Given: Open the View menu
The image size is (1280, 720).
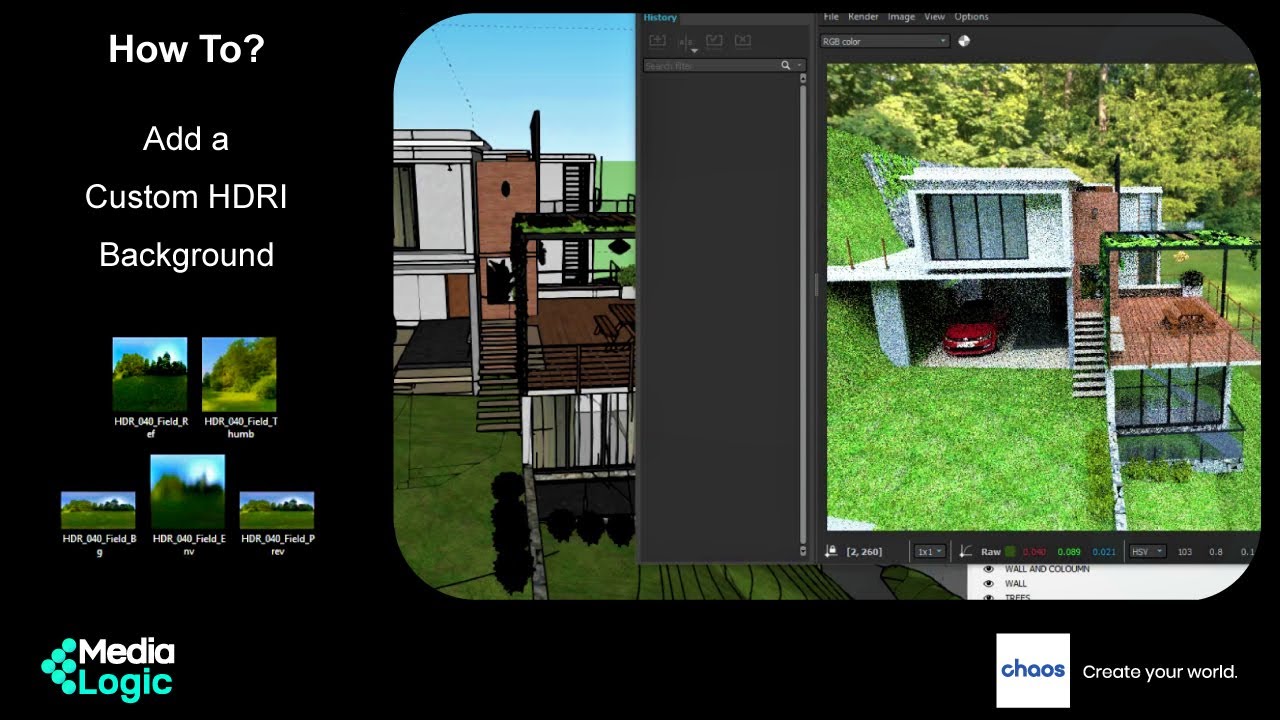Looking at the screenshot, I should click(934, 16).
